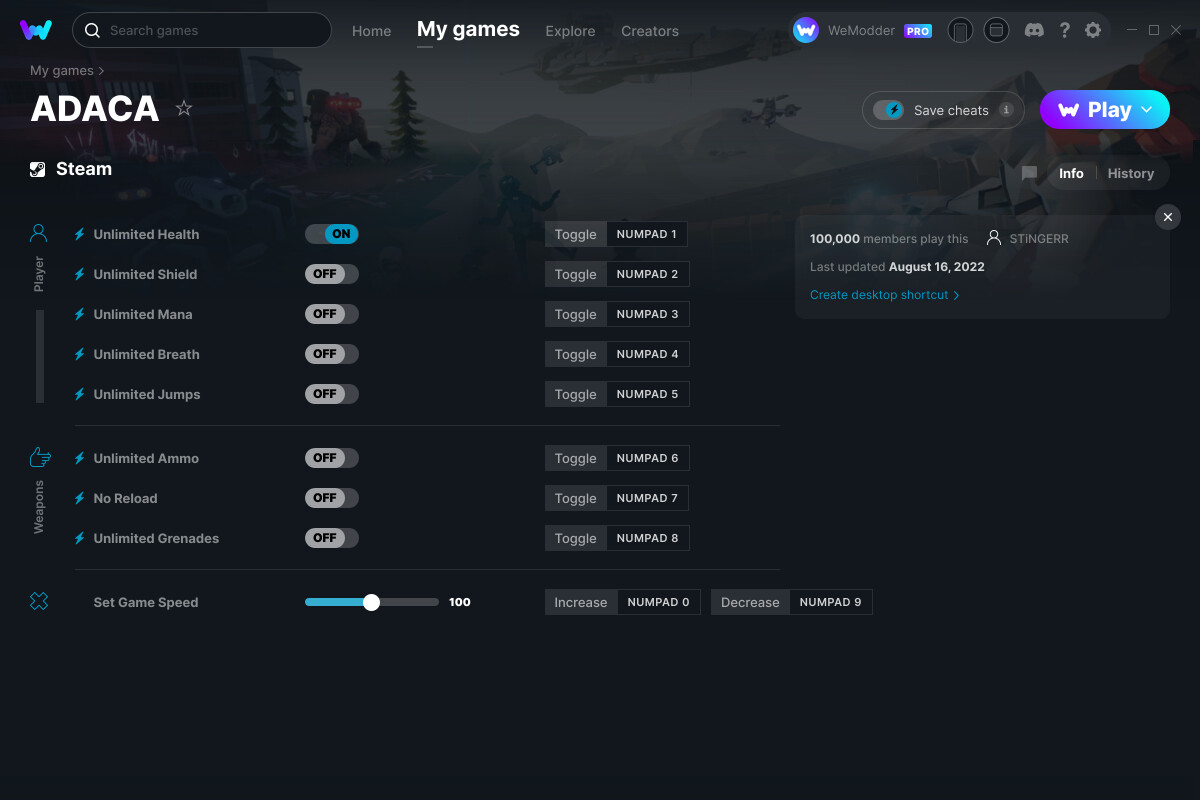Click the WeModder logo in top-left corner
The height and width of the screenshot is (800, 1200).
tap(36, 30)
